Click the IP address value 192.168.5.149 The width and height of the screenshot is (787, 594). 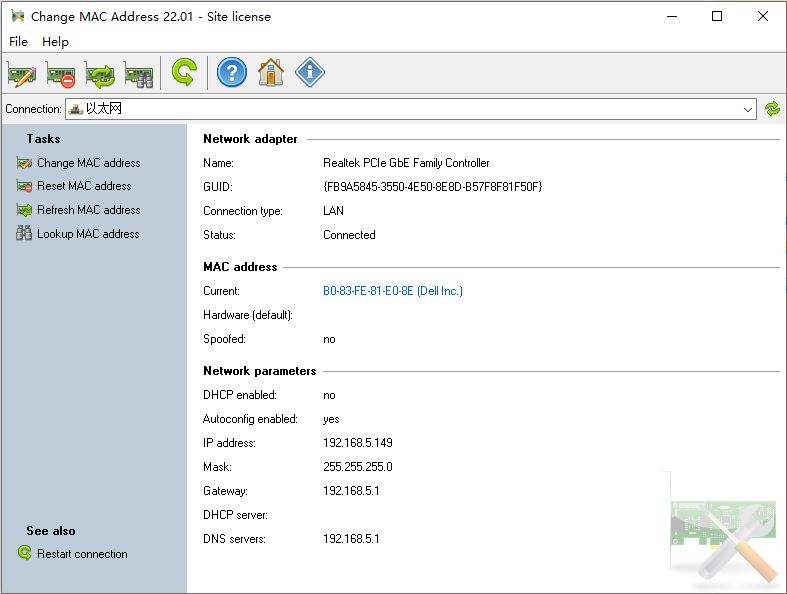pos(358,443)
